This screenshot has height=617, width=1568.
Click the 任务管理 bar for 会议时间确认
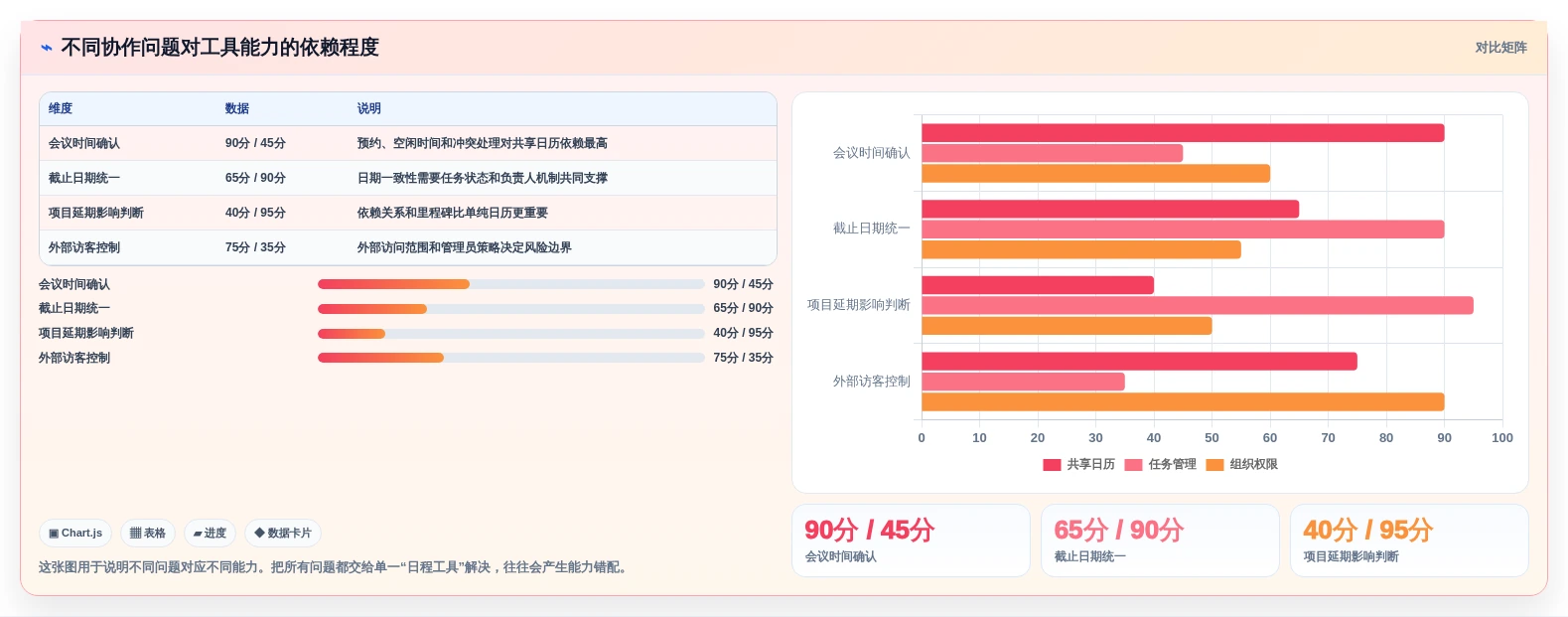pos(1053,153)
